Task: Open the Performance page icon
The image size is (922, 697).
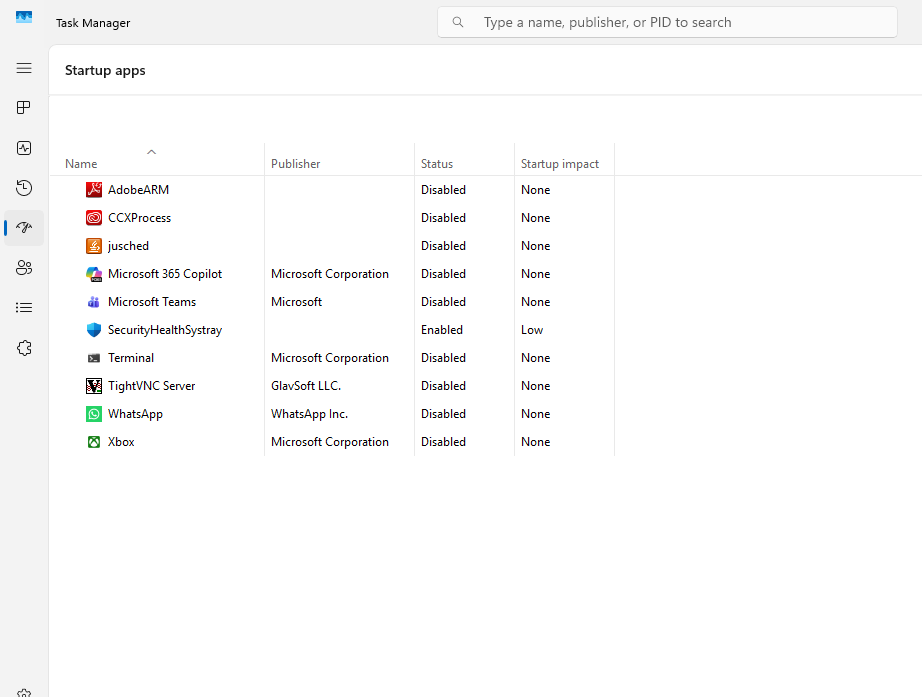Action: coord(24,148)
